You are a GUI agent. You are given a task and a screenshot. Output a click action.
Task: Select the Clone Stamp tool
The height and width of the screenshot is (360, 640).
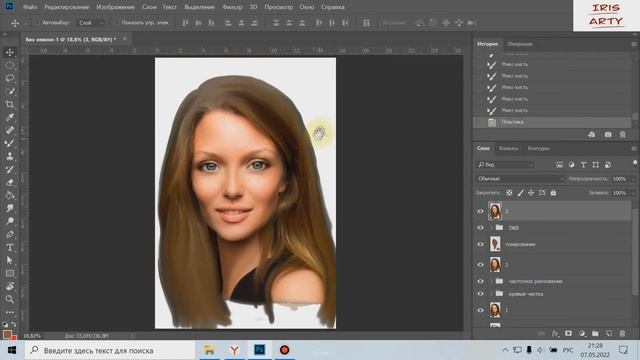tap(10, 156)
